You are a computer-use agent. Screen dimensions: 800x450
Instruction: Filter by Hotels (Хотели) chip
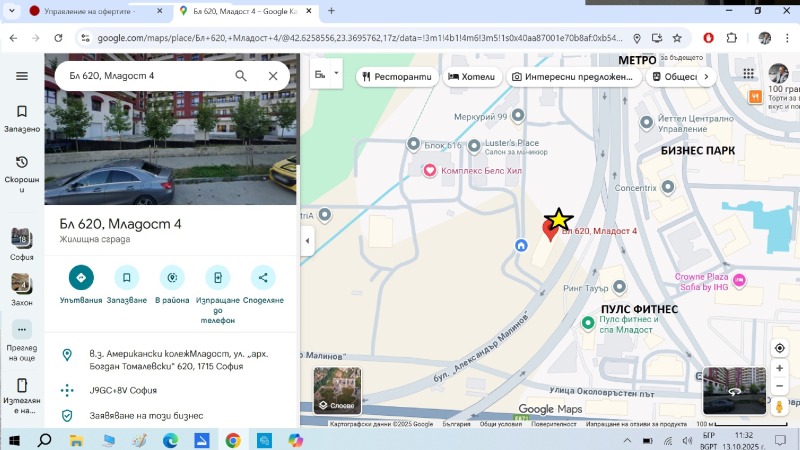click(472, 76)
